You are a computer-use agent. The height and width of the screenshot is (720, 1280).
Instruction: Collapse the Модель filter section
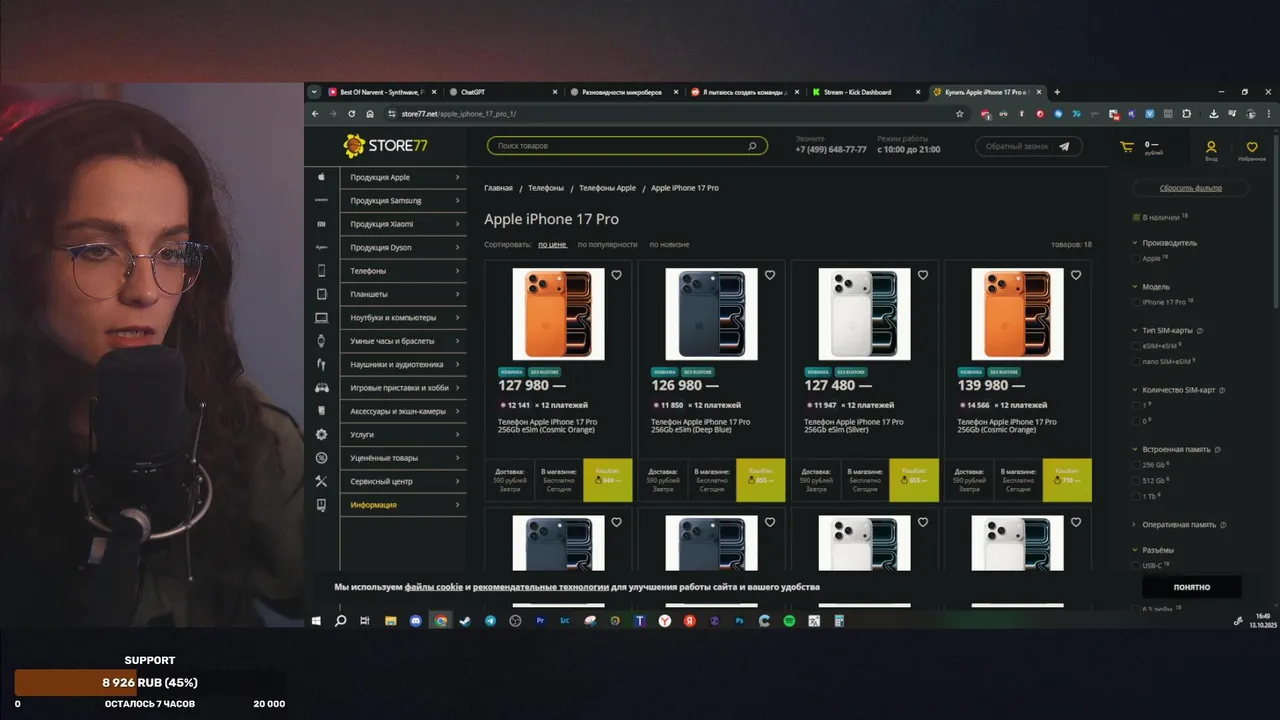(1135, 287)
